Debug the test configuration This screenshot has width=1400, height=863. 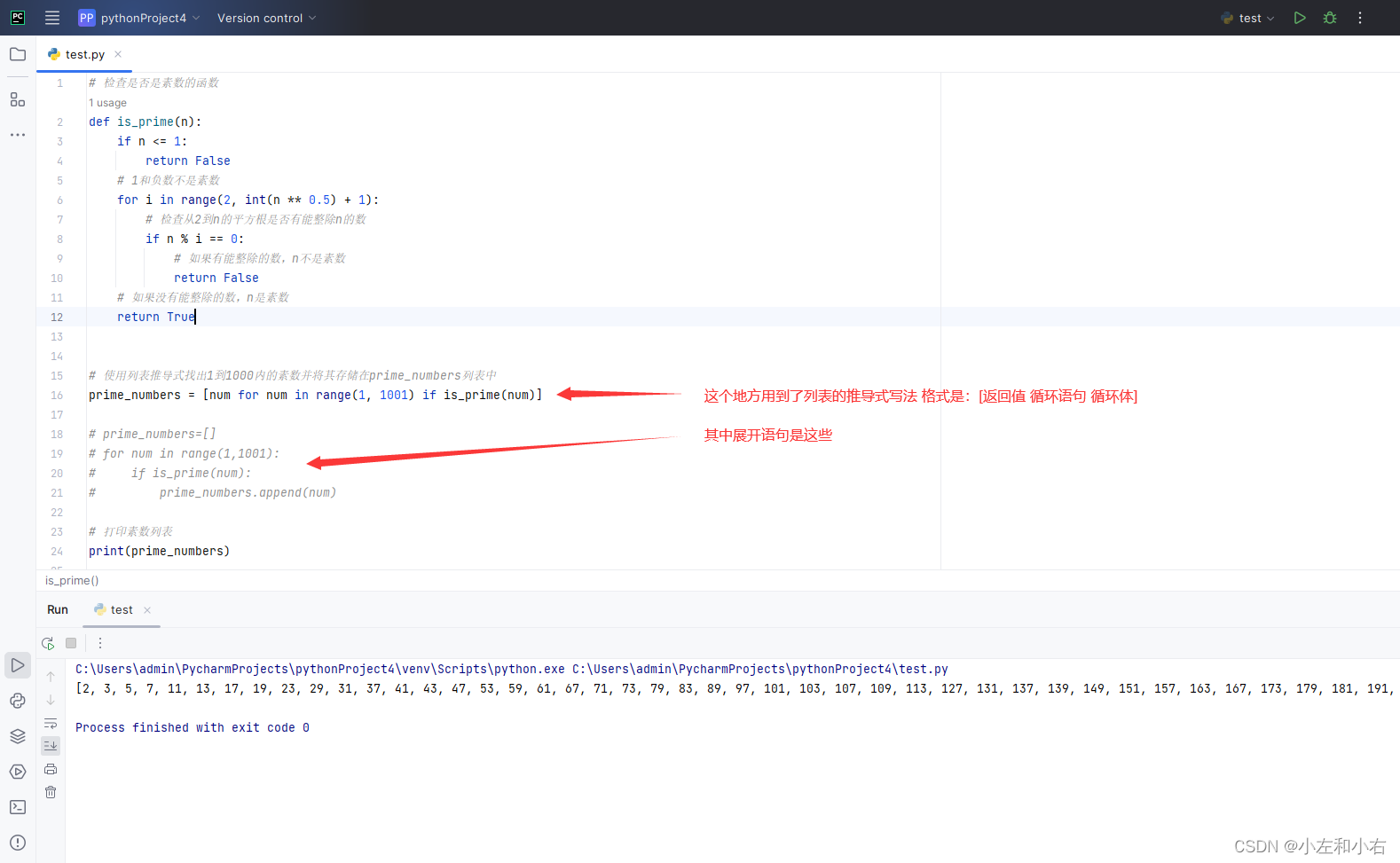[x=1330, y=18]
